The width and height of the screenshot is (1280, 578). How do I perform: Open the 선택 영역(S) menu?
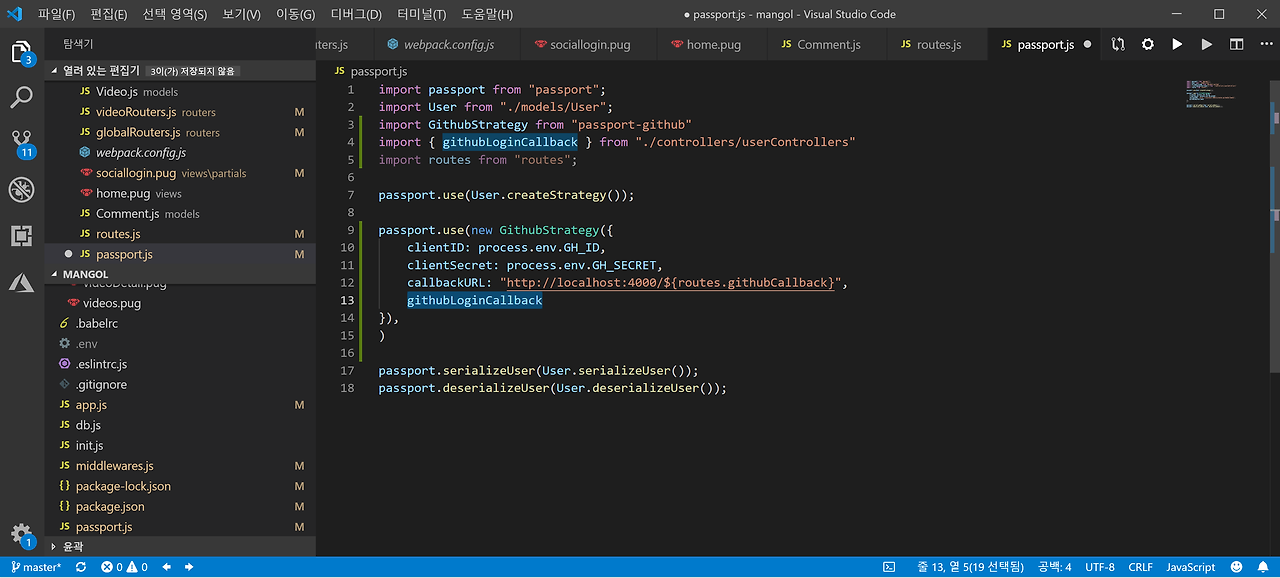pyautogui.click(x=174, y=14)
